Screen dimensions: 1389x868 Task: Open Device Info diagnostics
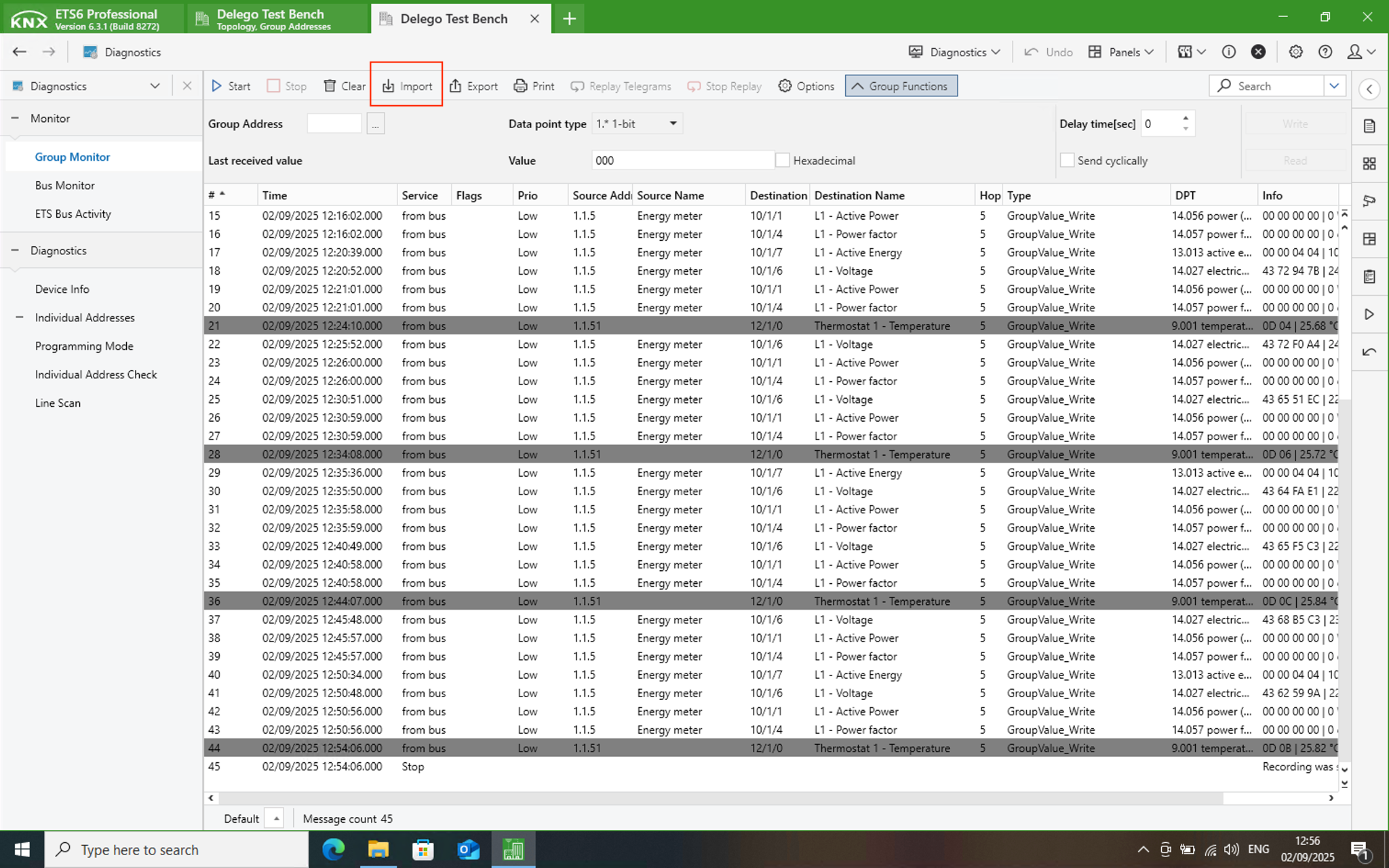[62, 289]
